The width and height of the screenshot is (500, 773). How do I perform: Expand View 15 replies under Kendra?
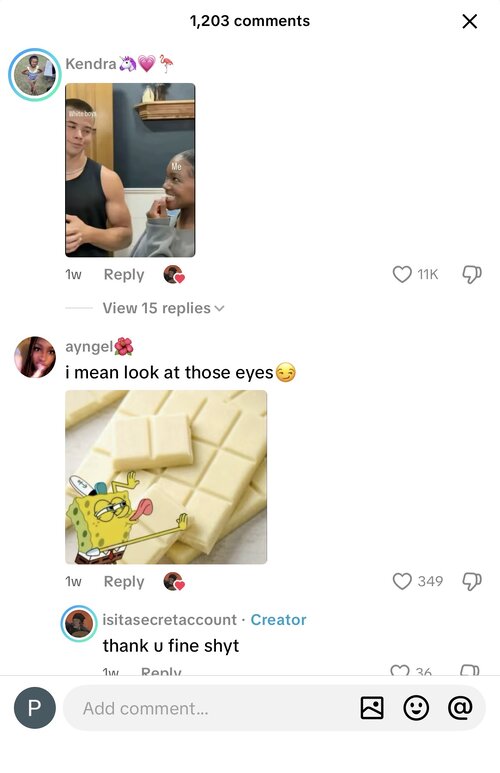(x=156, y=308)
